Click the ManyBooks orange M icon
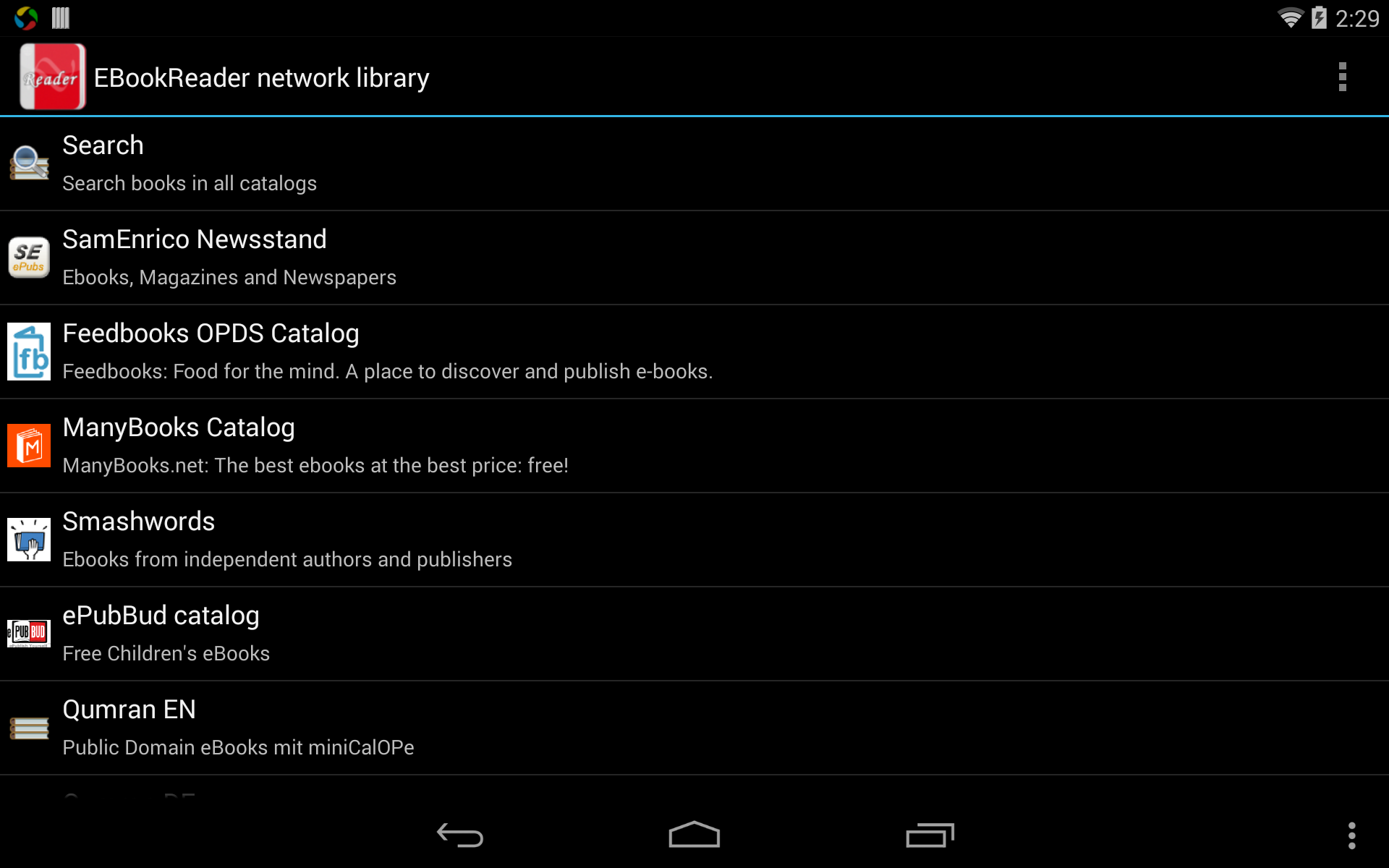The width and height of the screenshot is (1389, 868). click(x=29, y=446)
